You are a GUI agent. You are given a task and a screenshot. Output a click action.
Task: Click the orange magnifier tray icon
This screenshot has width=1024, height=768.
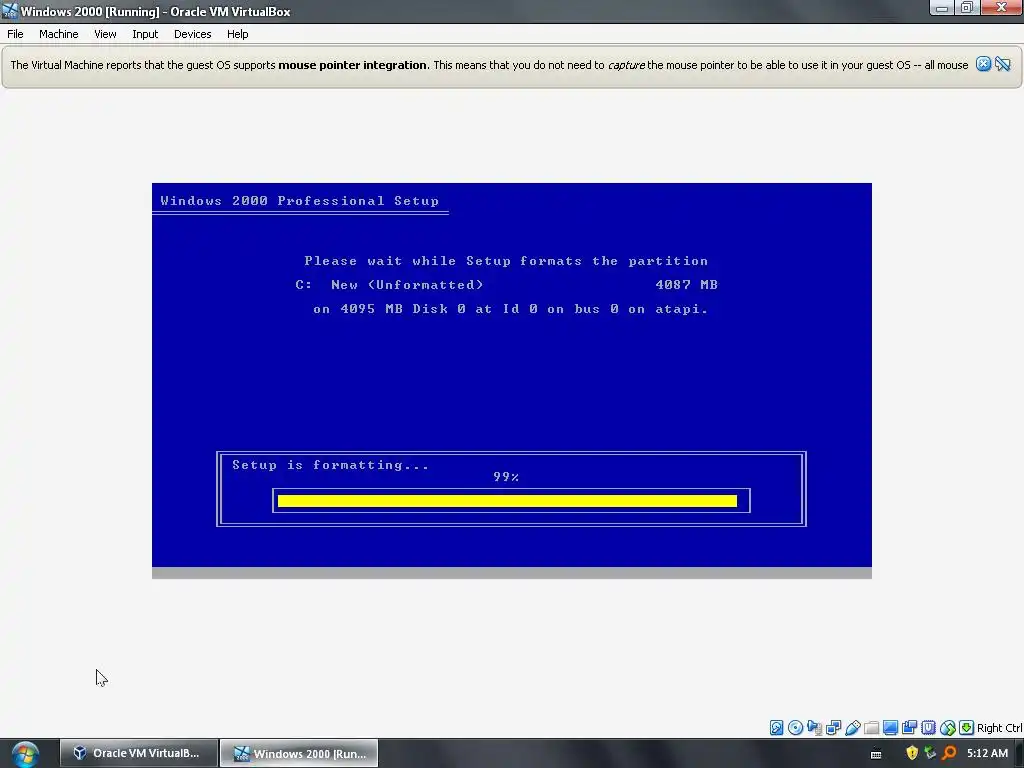[x=949, y=753]
